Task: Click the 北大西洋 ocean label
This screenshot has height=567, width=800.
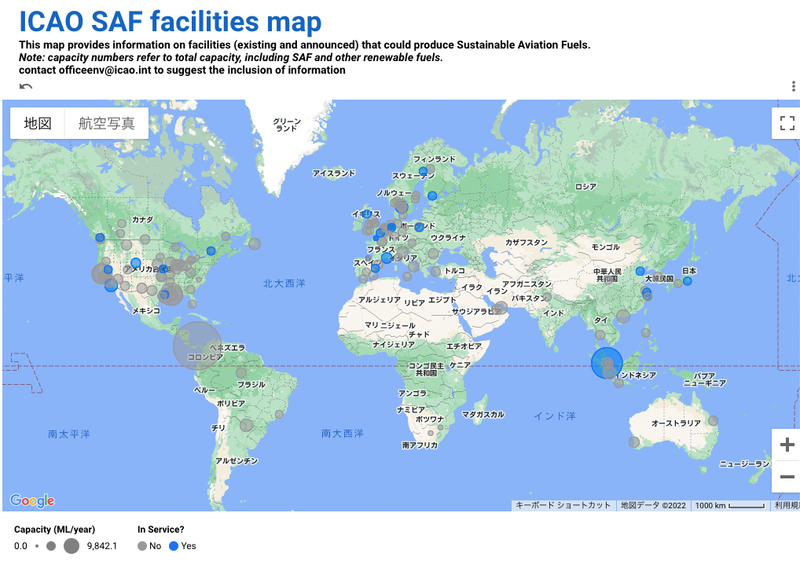Action: (284, 283)
